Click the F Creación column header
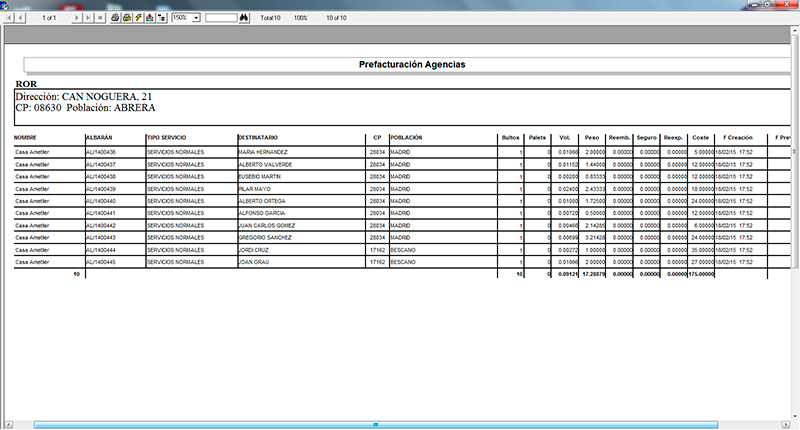 (x=738, y=138)
